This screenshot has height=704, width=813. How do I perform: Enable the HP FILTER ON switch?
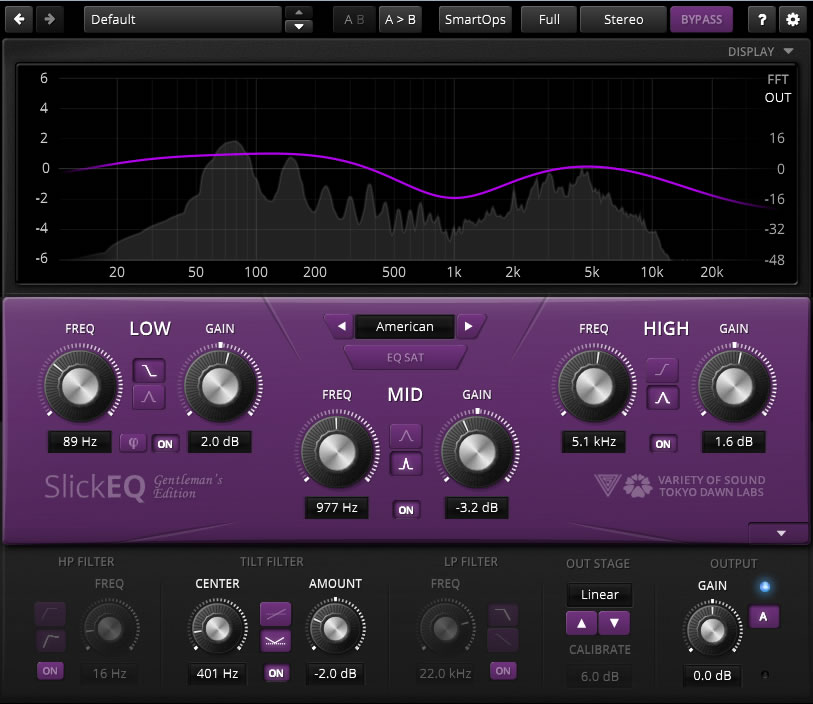click(x=50, y=670)
